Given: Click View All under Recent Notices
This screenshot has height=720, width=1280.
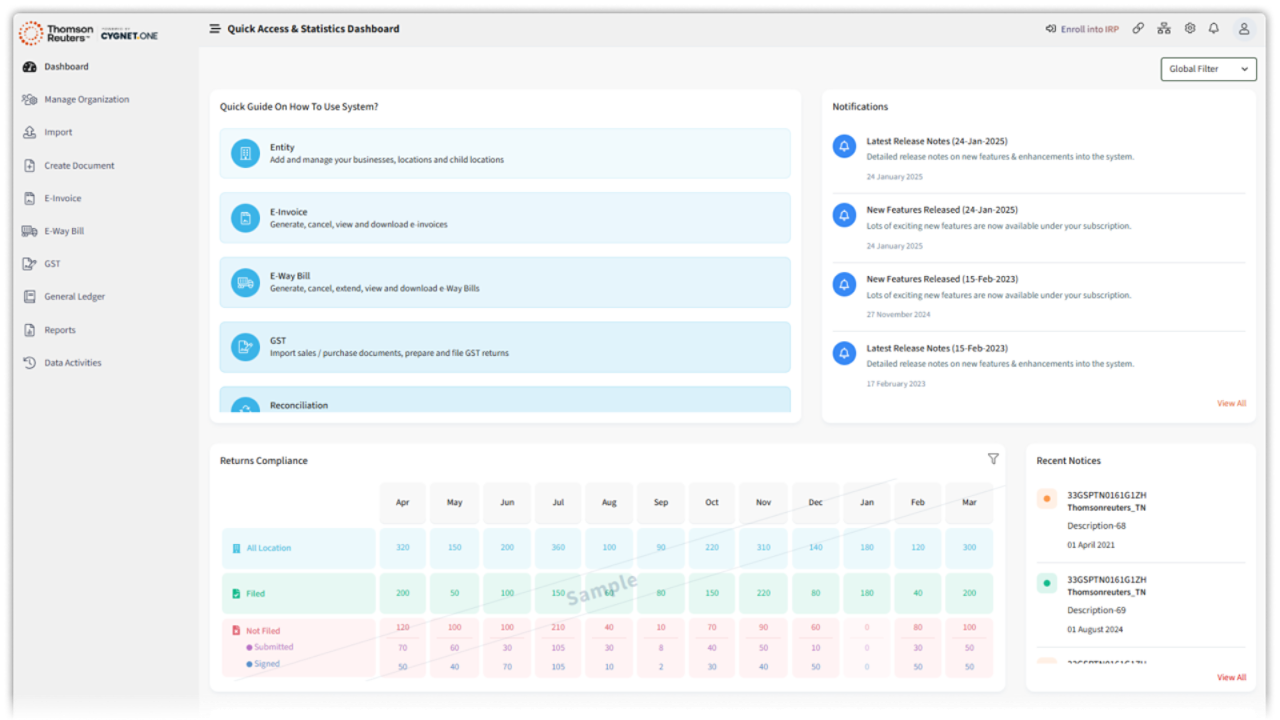Looking at the screenshot, I should pyautogui.click(x=1231, y=678).
